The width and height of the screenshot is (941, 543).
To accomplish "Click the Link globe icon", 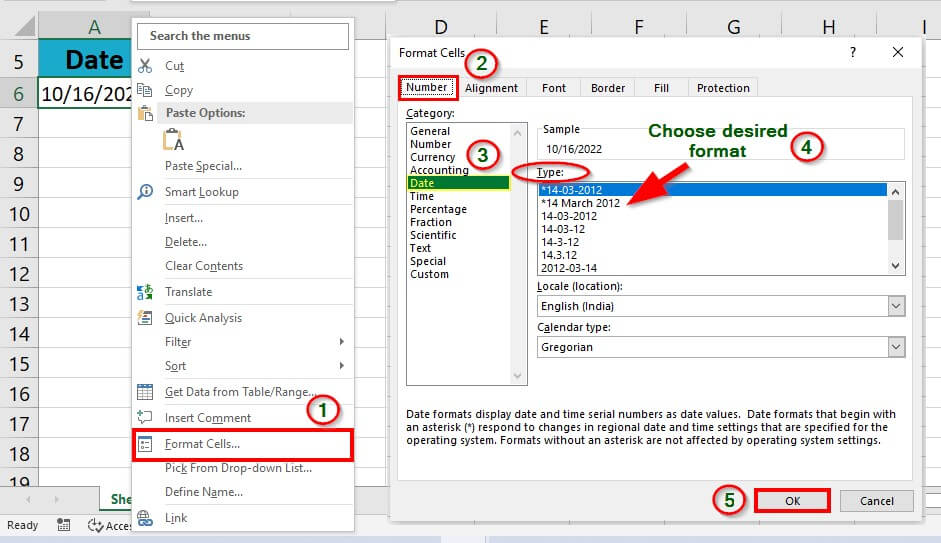I will pos(145,518).
